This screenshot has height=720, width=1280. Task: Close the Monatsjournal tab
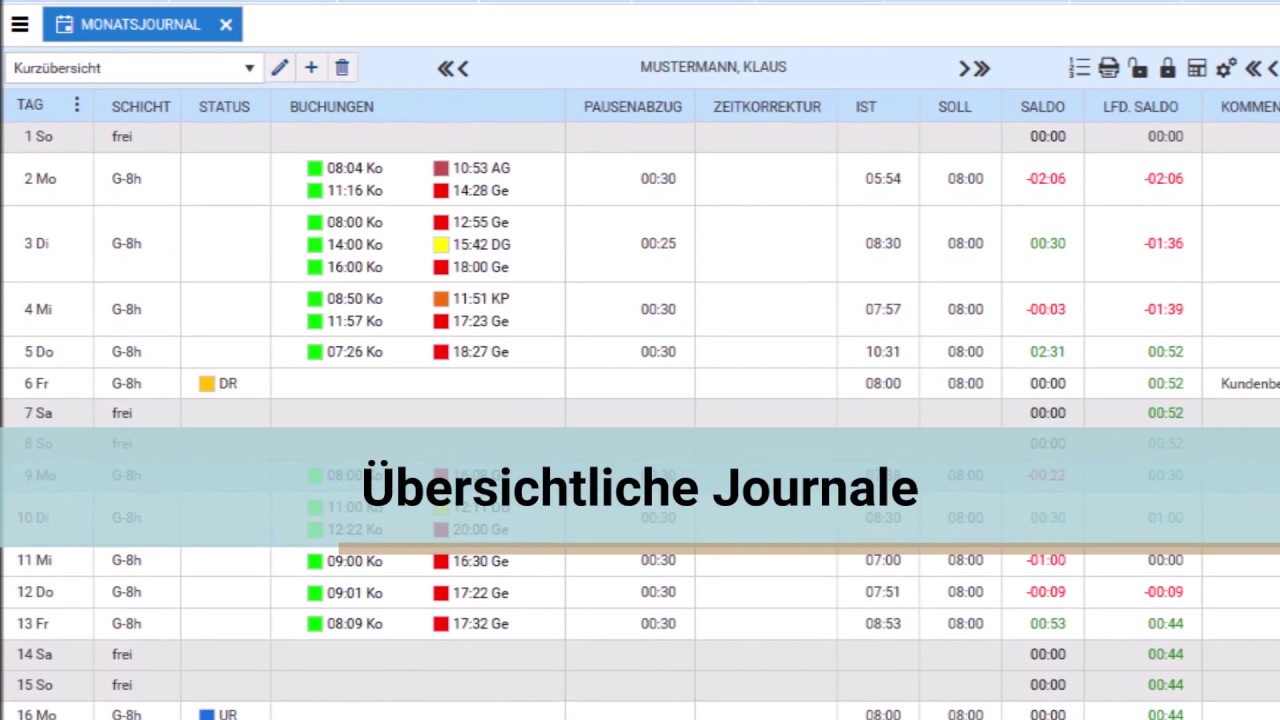pos(226,25)
